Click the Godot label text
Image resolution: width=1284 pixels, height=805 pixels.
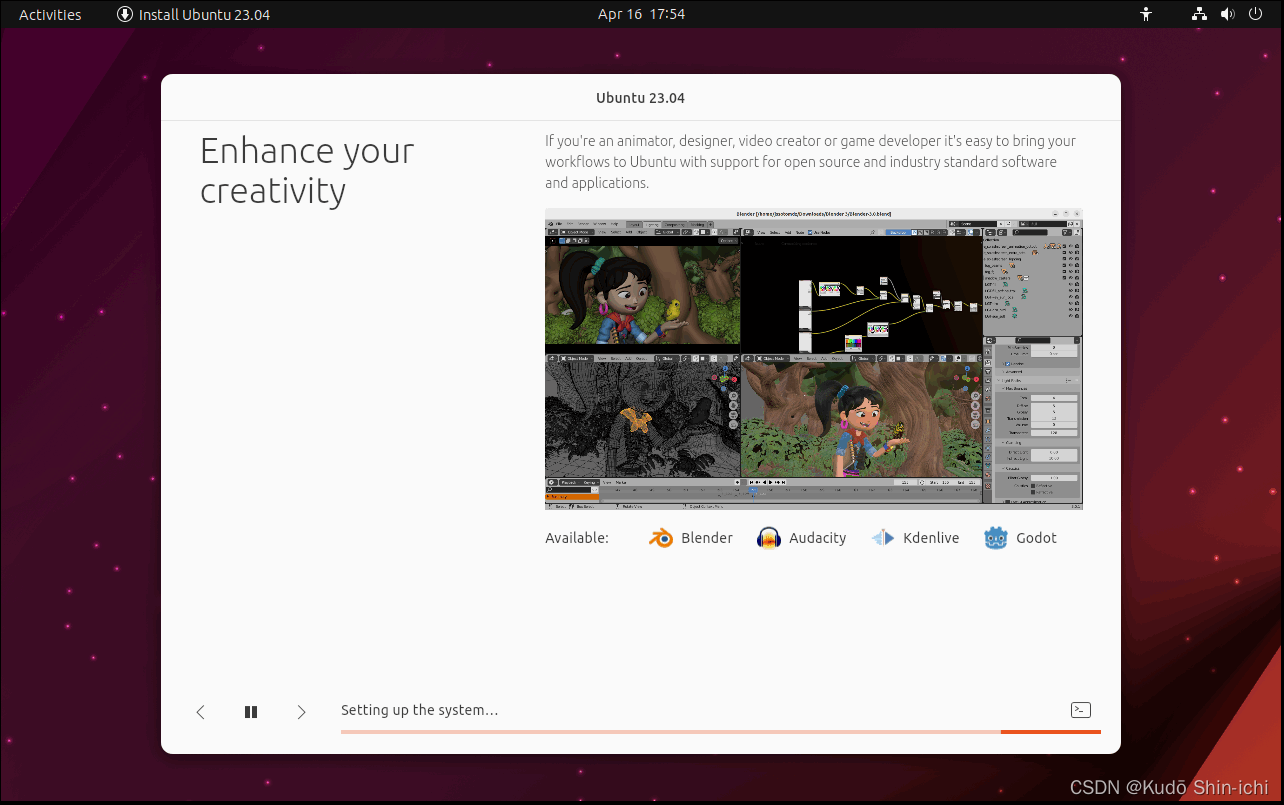point(1036,538)
